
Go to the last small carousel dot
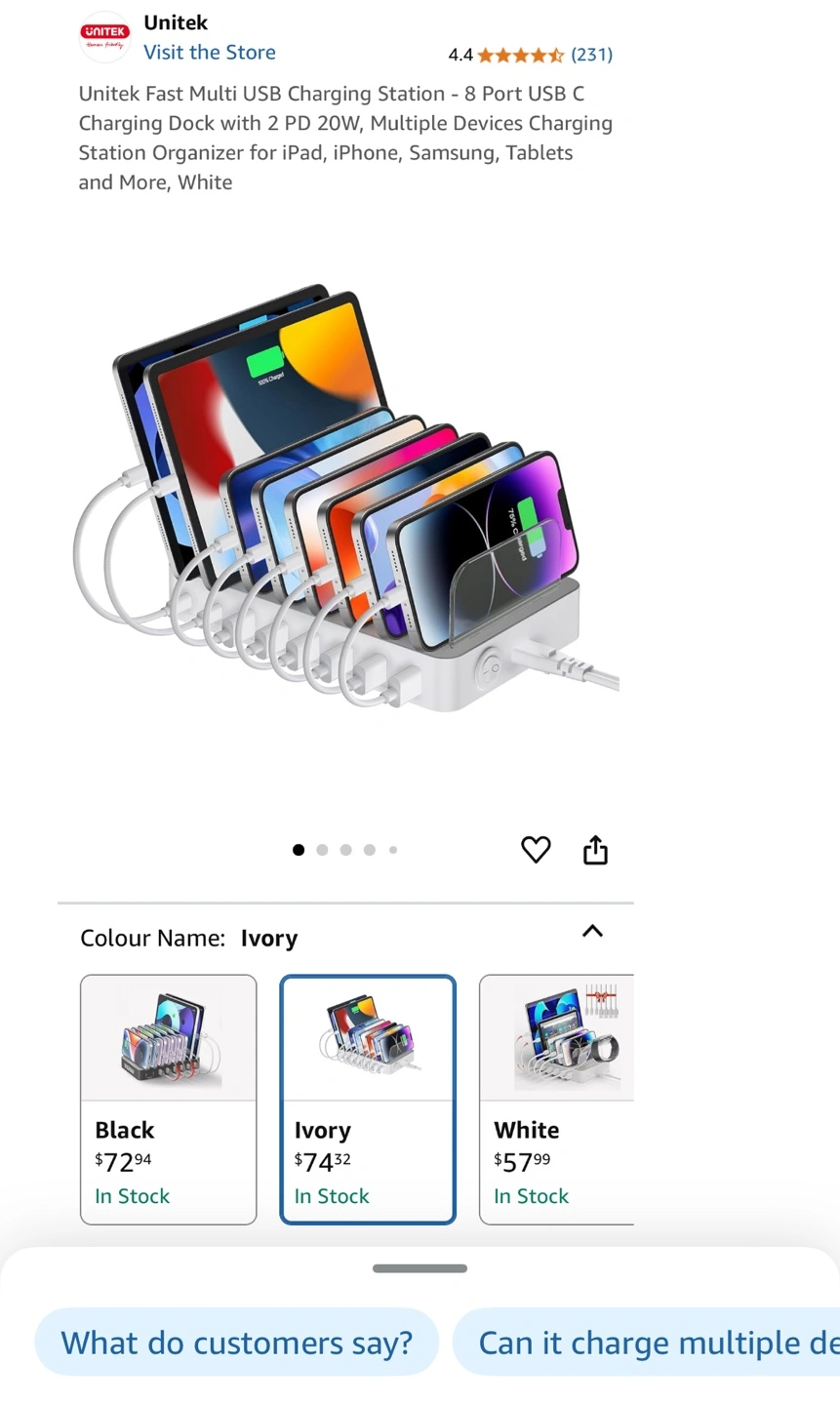393,850
